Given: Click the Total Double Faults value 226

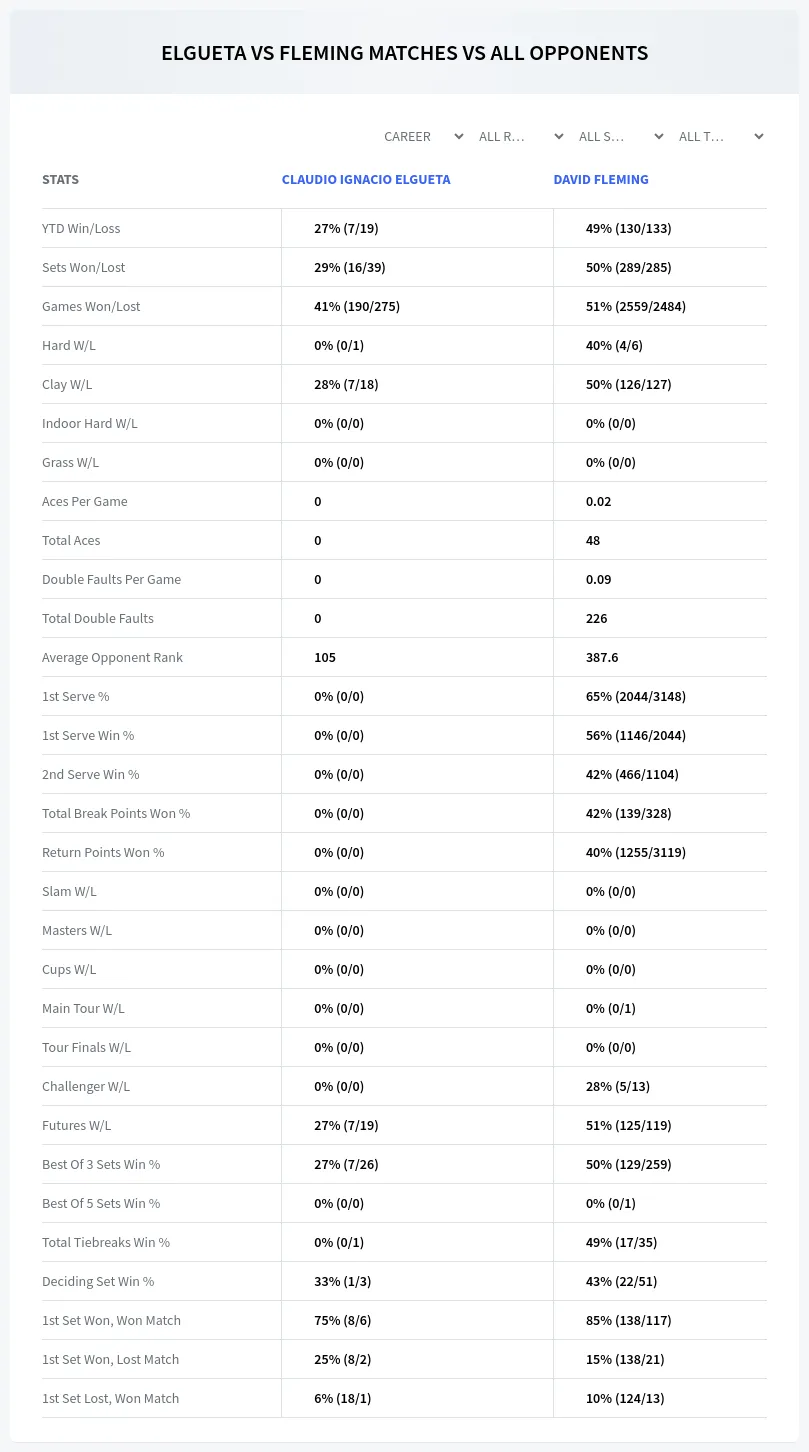Looking at the screenshot, I should 597,618.
